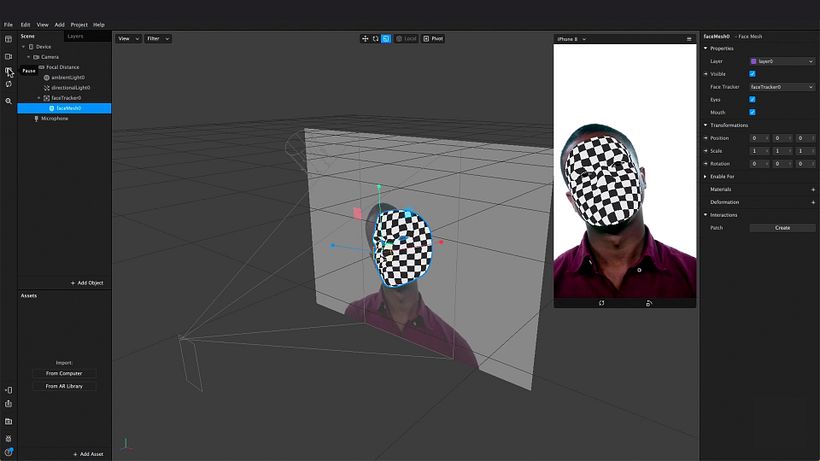Open the iPhone 8 device dropdown
The width and height of the screenshot is (820, 461).
tap(571, 39)
